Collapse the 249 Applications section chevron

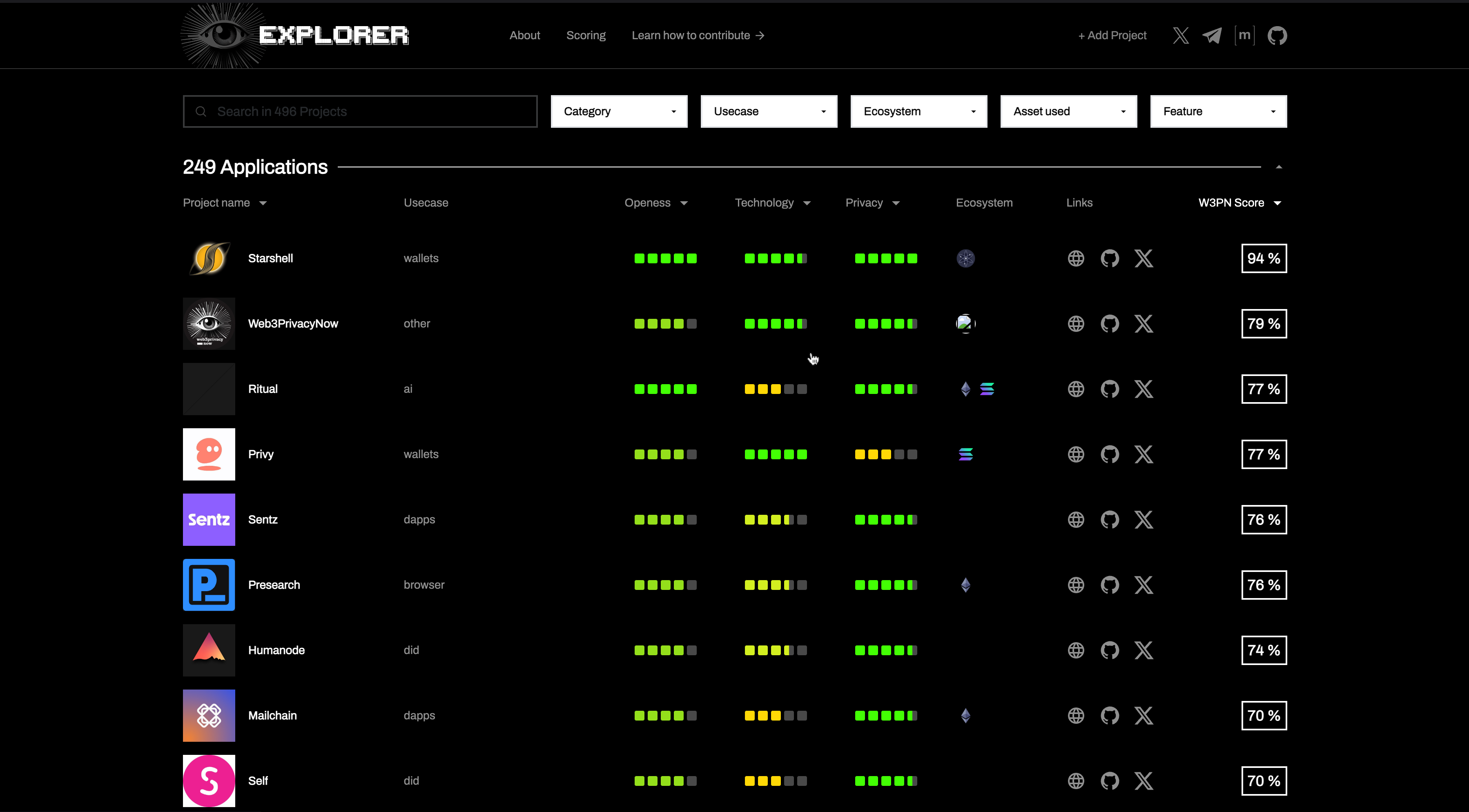coord(1279,166)
